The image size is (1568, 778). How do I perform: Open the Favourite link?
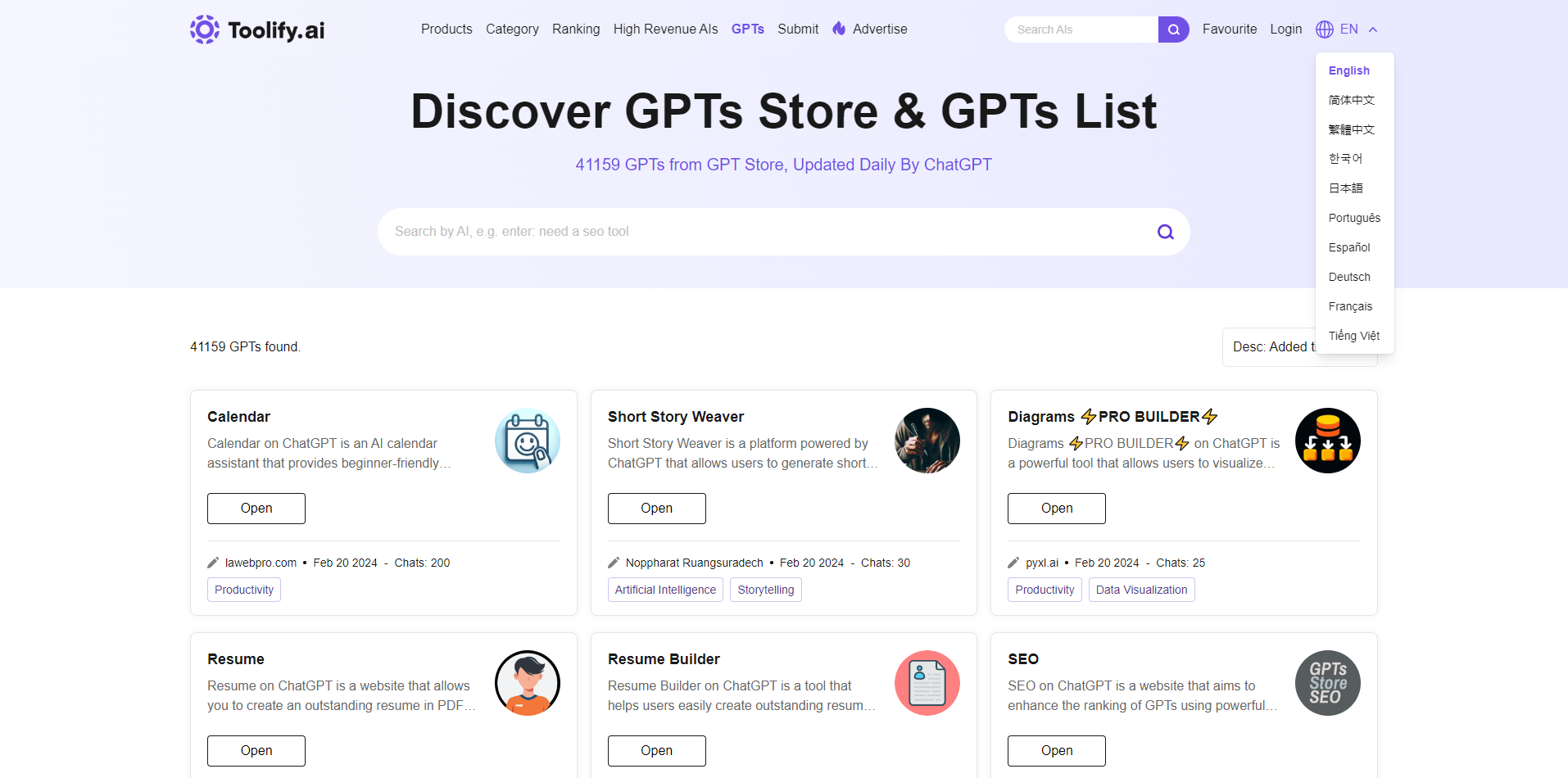tap(1230, 29)
